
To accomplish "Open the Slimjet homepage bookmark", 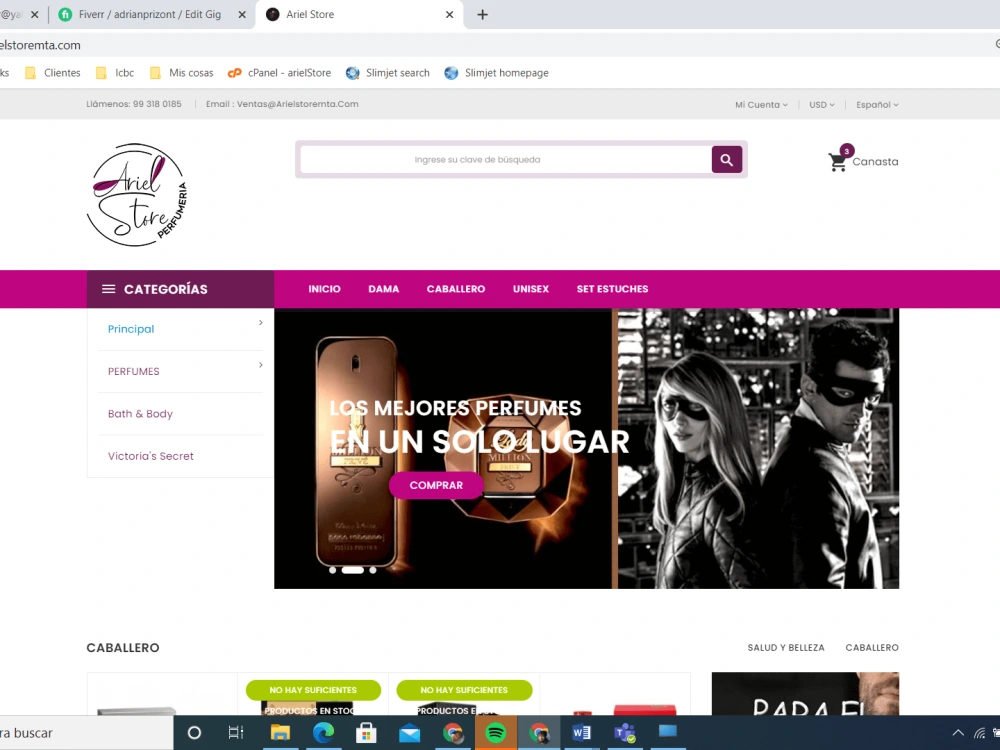I will coord(497,73).
